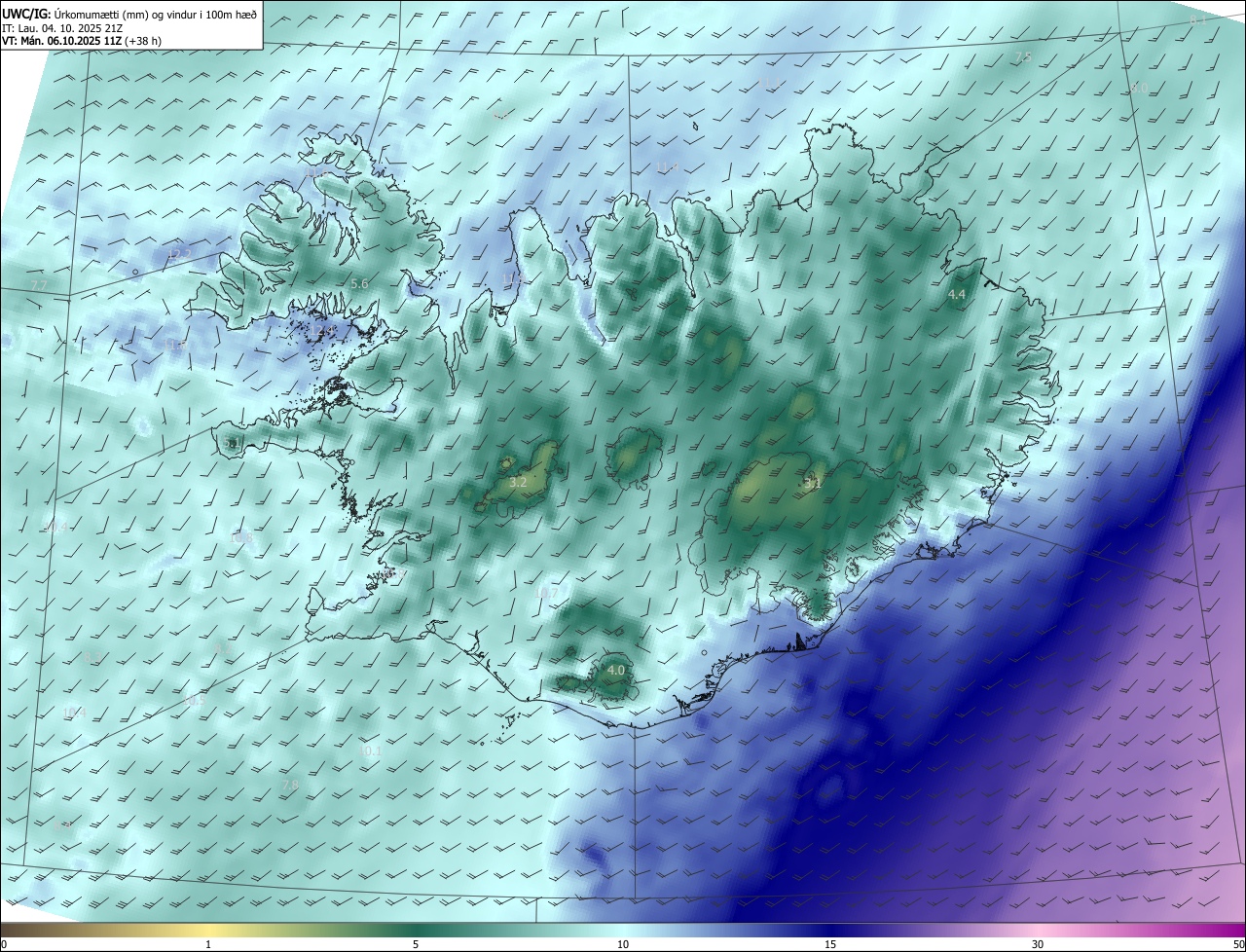Click the 7.7 value label near the left edge
1246x952 pixels.
point(39,284)
